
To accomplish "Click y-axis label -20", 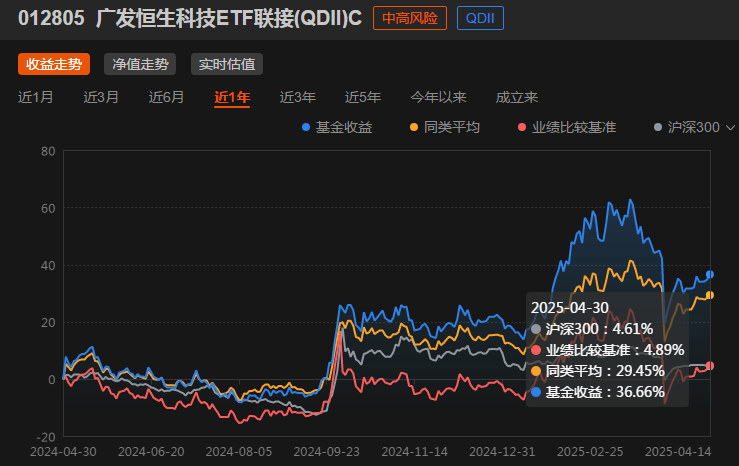I will pos(45,437).
